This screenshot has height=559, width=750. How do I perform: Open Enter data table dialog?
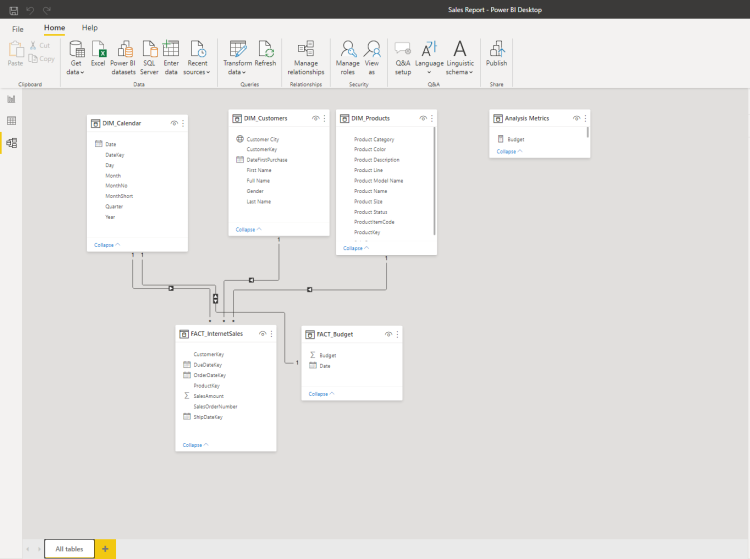[x=171, y=57]
